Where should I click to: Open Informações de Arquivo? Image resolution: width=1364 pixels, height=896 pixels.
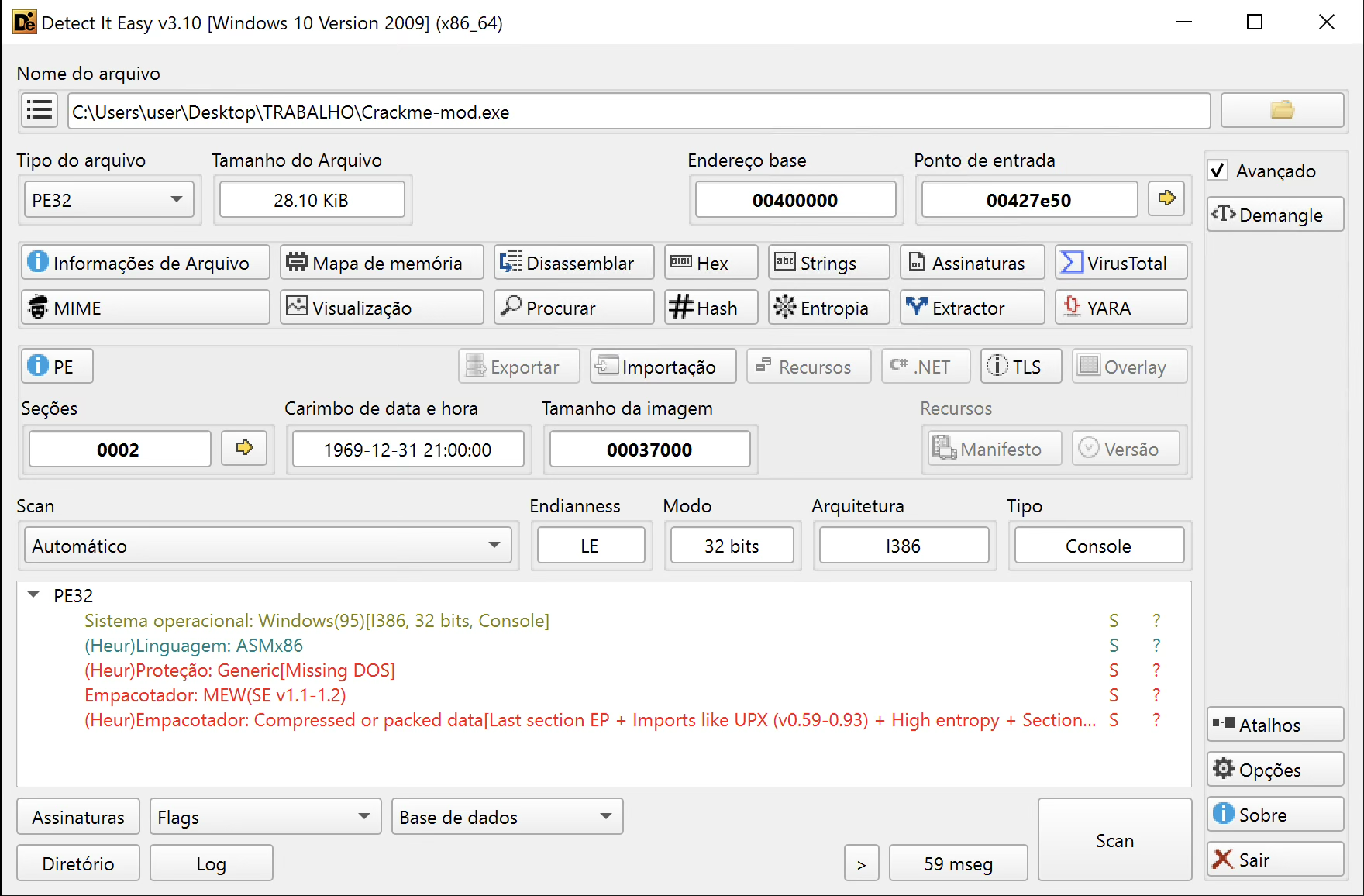click(146, 263)
